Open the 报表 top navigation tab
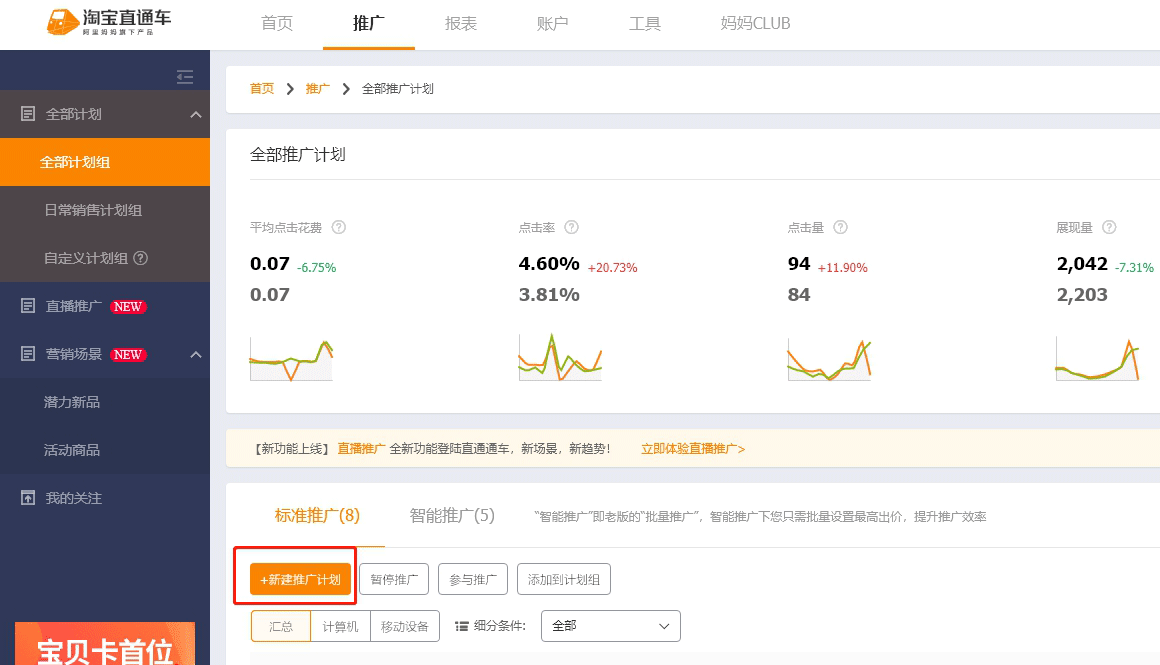The width and height of the screenshot is (1160, 665). 460,23
